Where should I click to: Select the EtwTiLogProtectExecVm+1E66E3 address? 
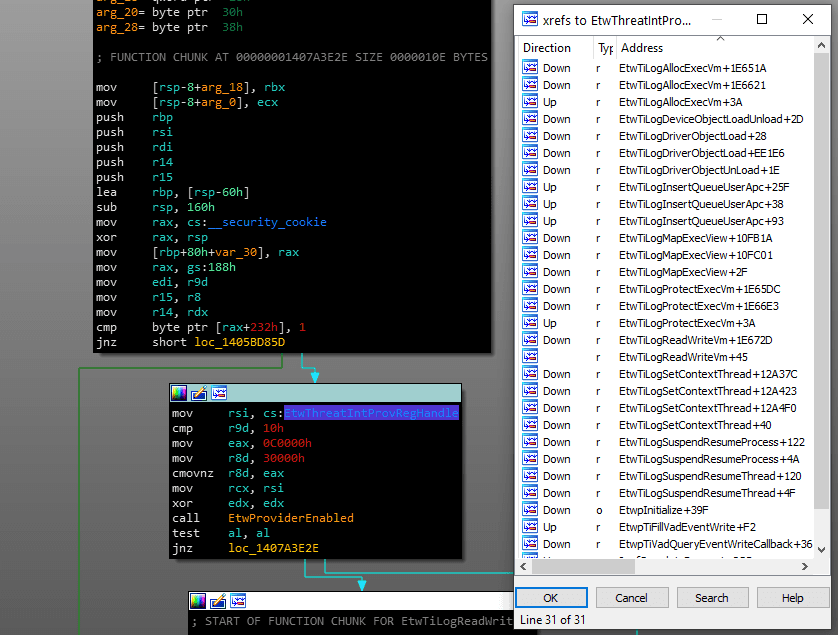[x=699, y=306]
